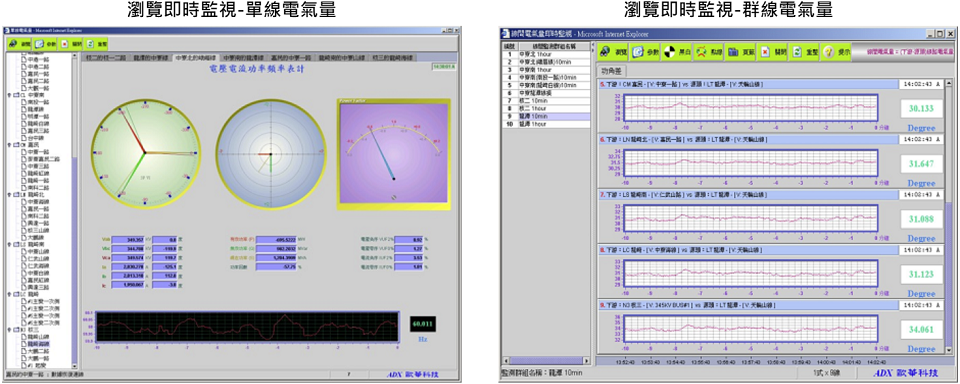960x384 pixels.
Task: Click the green refresh icon in the right toolbar
Action: [x=797, y=52]
